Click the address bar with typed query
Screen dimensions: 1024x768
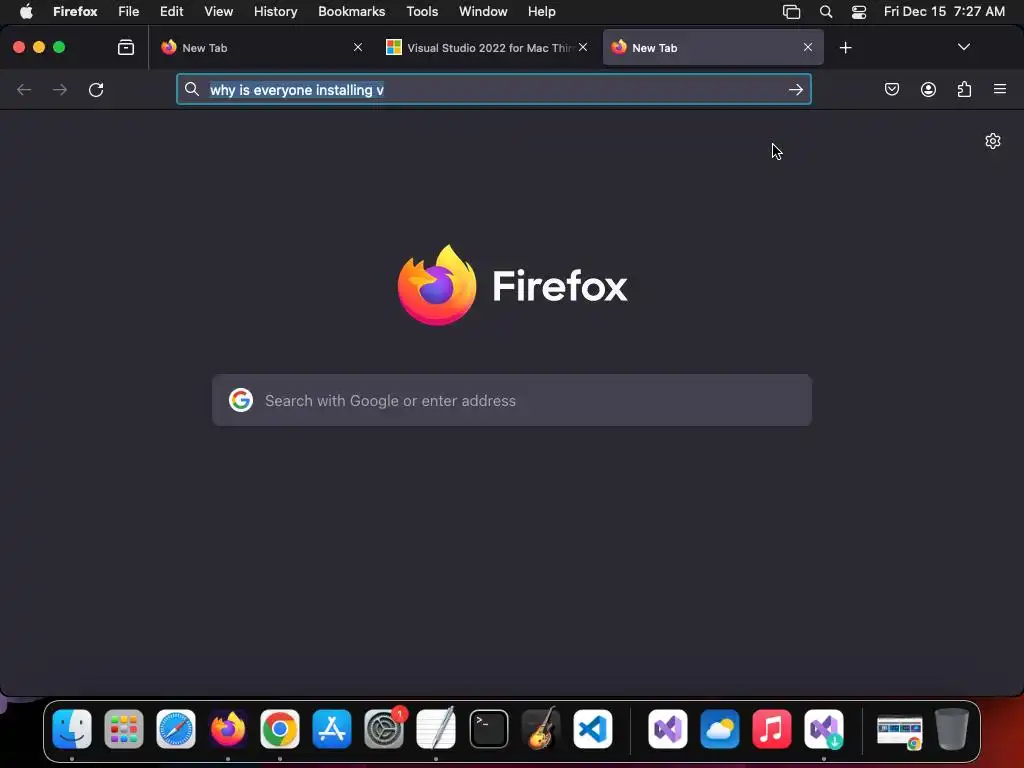click(x=494, y=89)
